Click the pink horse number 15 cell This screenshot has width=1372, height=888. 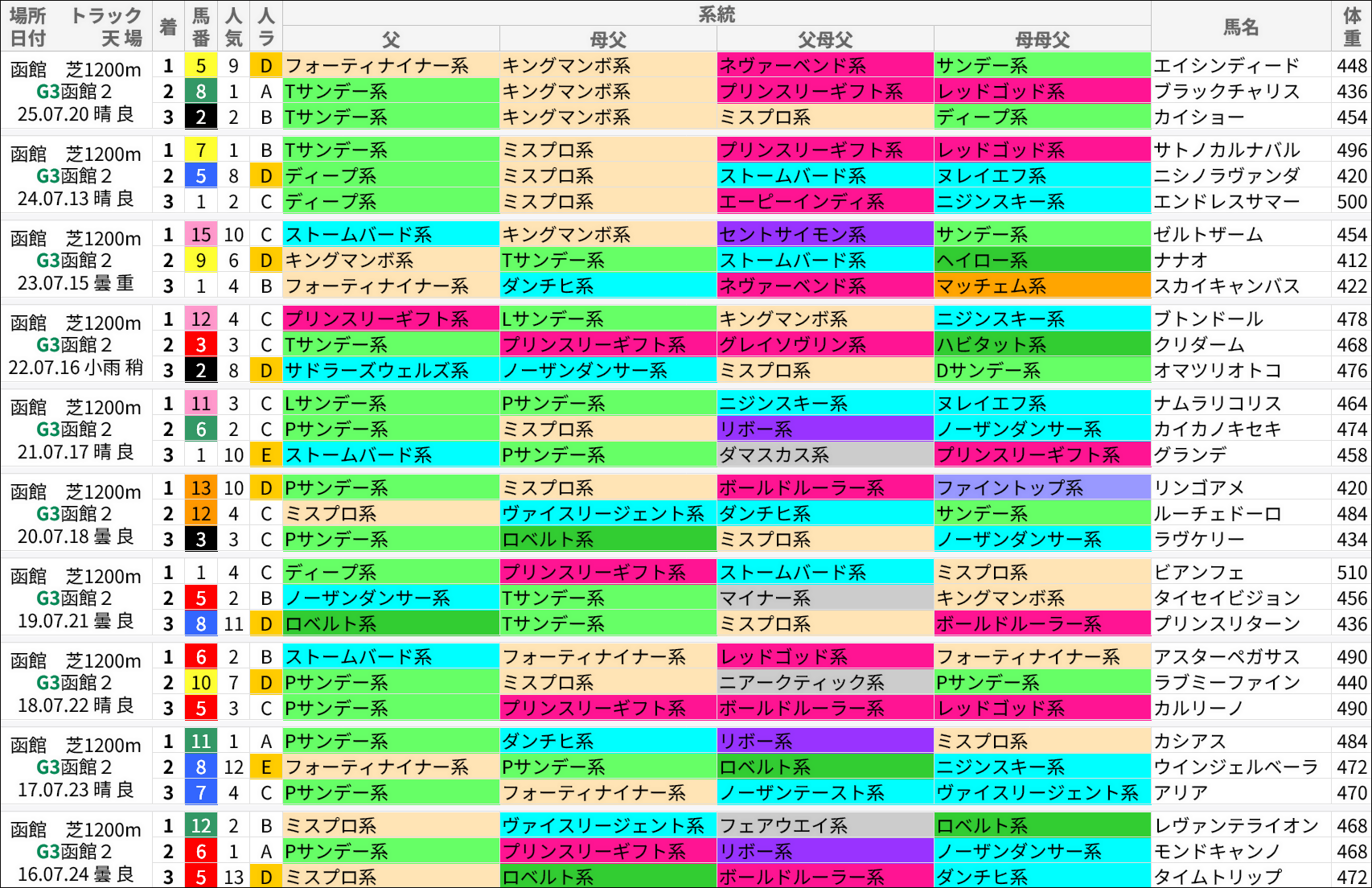click(200, 235)
